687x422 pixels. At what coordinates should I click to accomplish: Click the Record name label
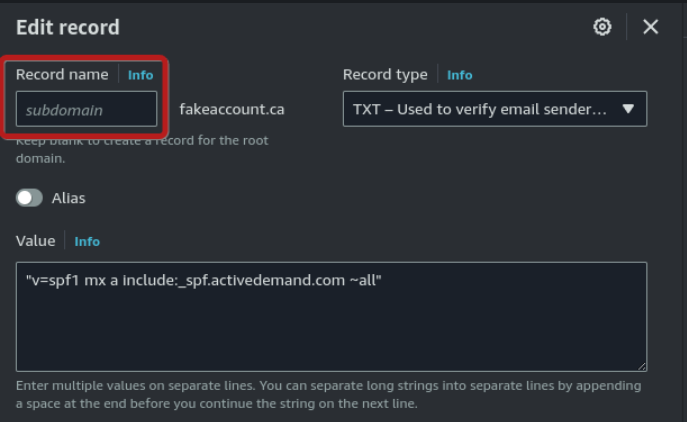click(x=62, y=74)
